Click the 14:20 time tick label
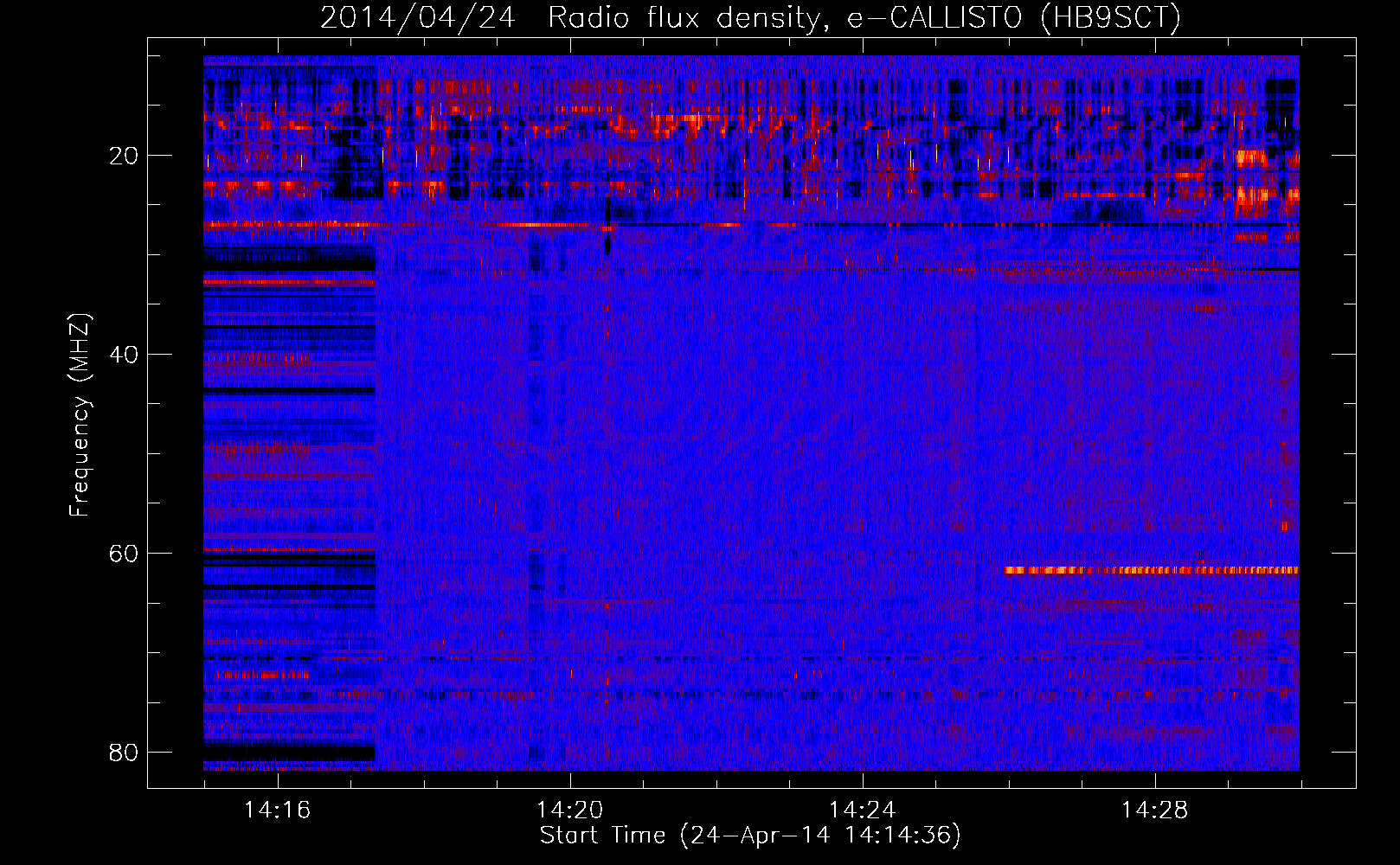This screenshot has height=865, width=1400. (x=569, y=811)
